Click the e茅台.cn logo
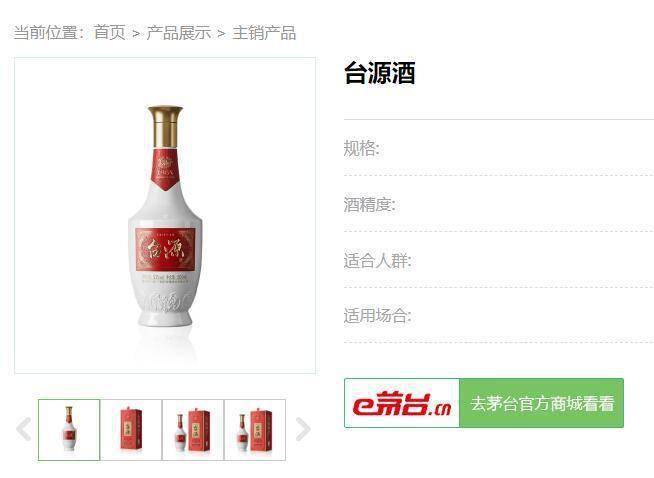This screenshot has height=478, width=654. coord(402,403)
